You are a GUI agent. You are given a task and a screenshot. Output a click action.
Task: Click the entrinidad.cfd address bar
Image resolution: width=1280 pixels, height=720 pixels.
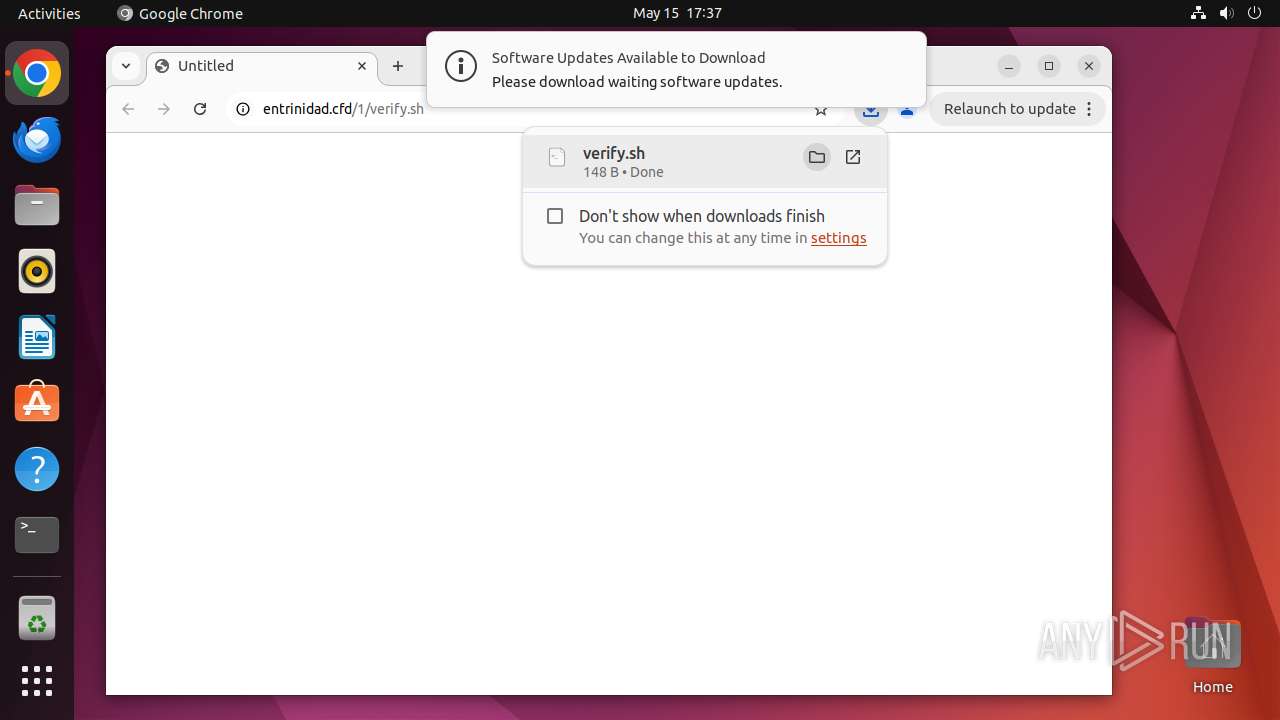click(530, 109)
